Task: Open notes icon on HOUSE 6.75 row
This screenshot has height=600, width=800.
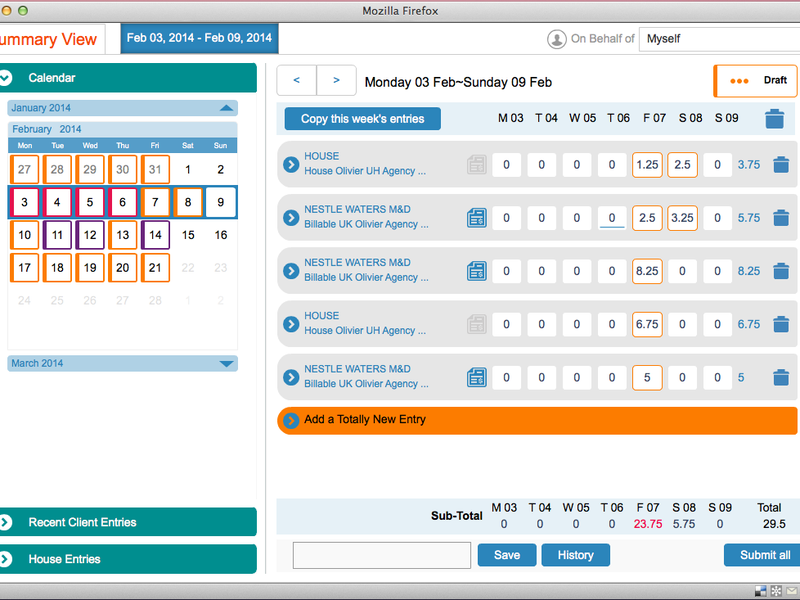Action: [x=477, y=324]
